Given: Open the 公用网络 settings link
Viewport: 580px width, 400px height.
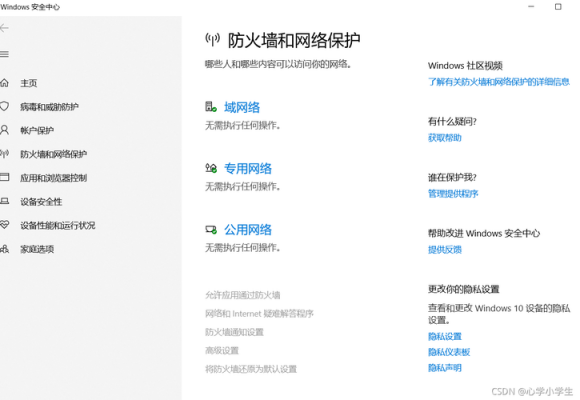Looking at the screenshot, I should tap(248, 229).
